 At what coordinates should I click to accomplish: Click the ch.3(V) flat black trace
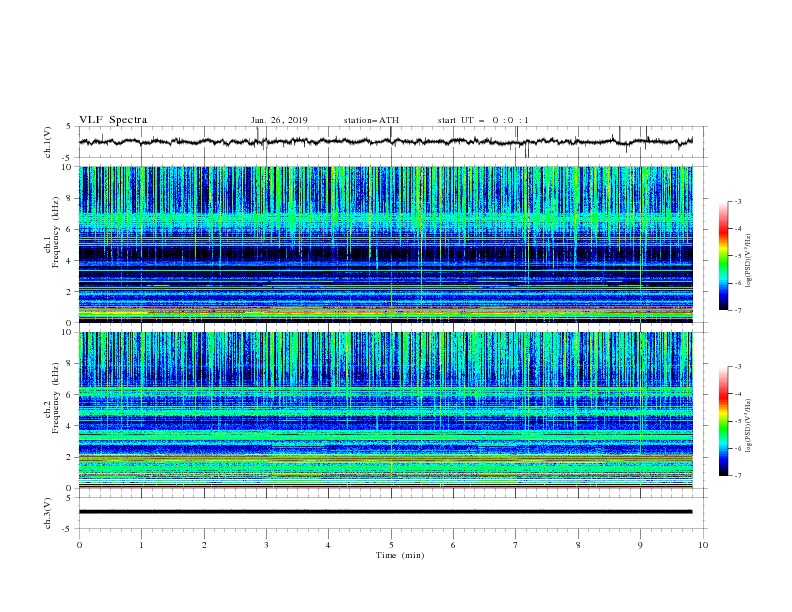click(x=386, y=512)
